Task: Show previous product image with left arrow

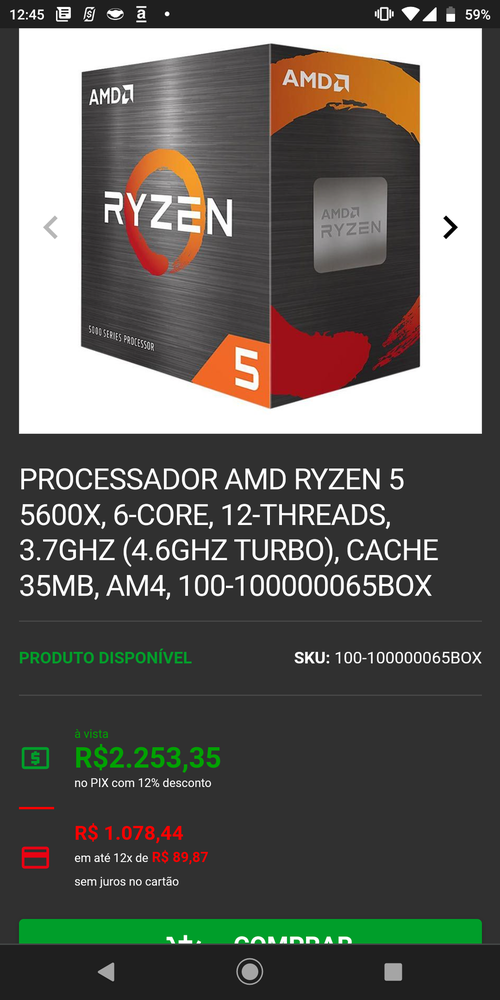Action: (x=50, y=227)
